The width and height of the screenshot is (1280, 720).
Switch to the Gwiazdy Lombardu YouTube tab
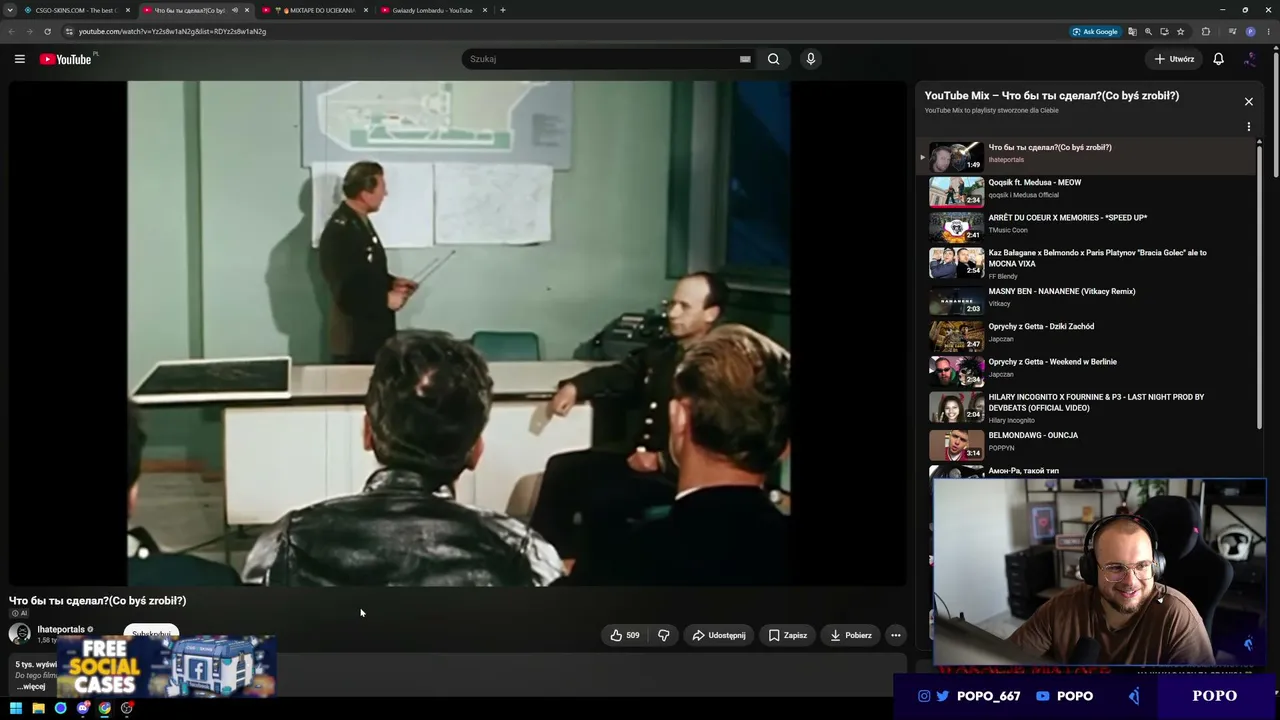433,10
